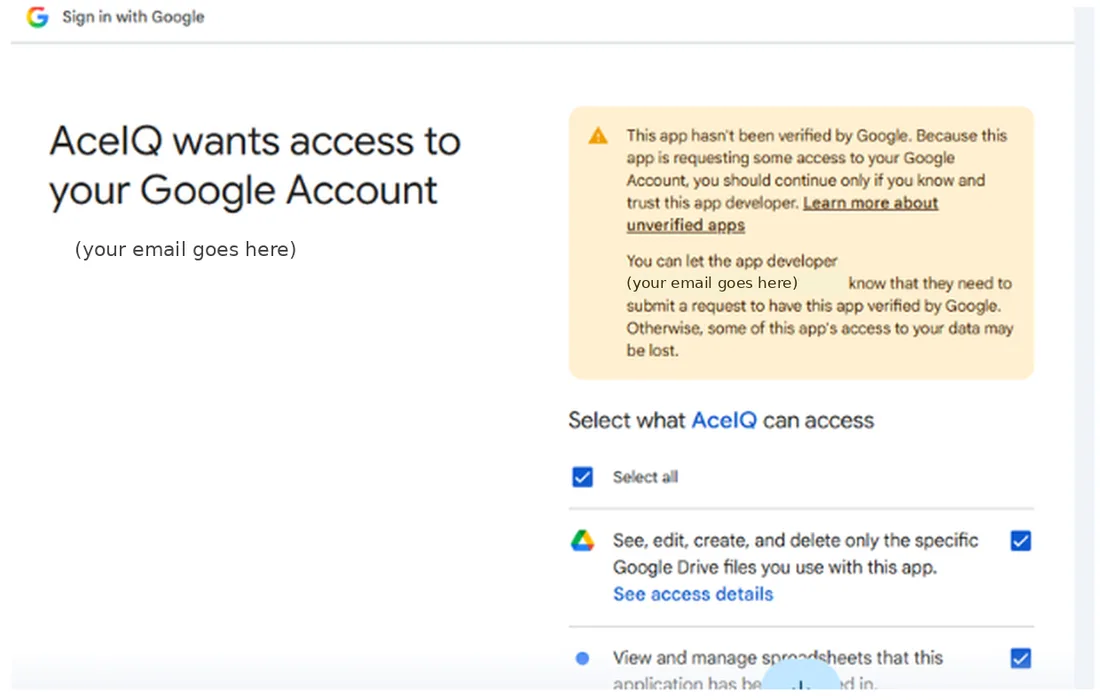1100x700 pixels.
Task: Uncheck the Google Drive files permission checkbox
Action: tap(1021, 541)
